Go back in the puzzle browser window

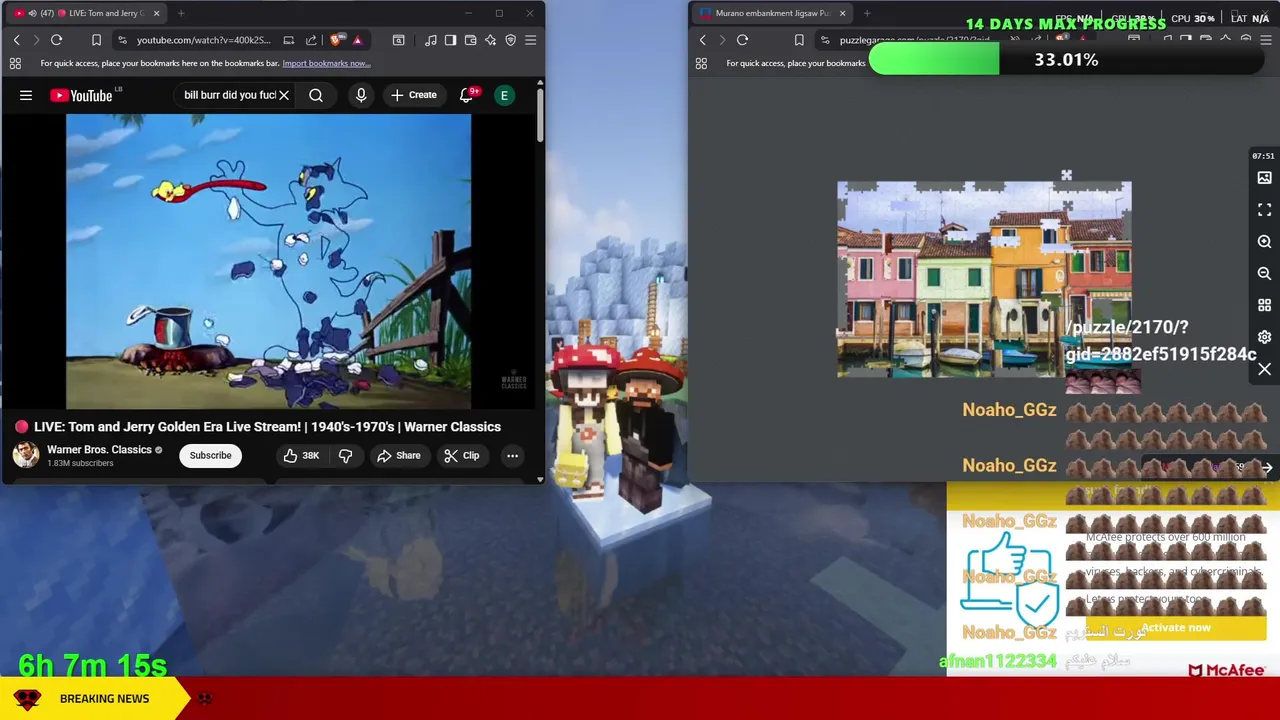point(702,40)
